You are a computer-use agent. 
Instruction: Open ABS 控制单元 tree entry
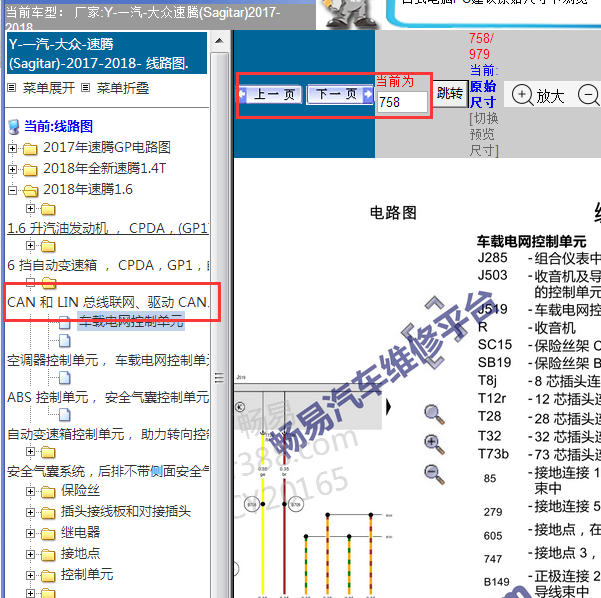108,398
